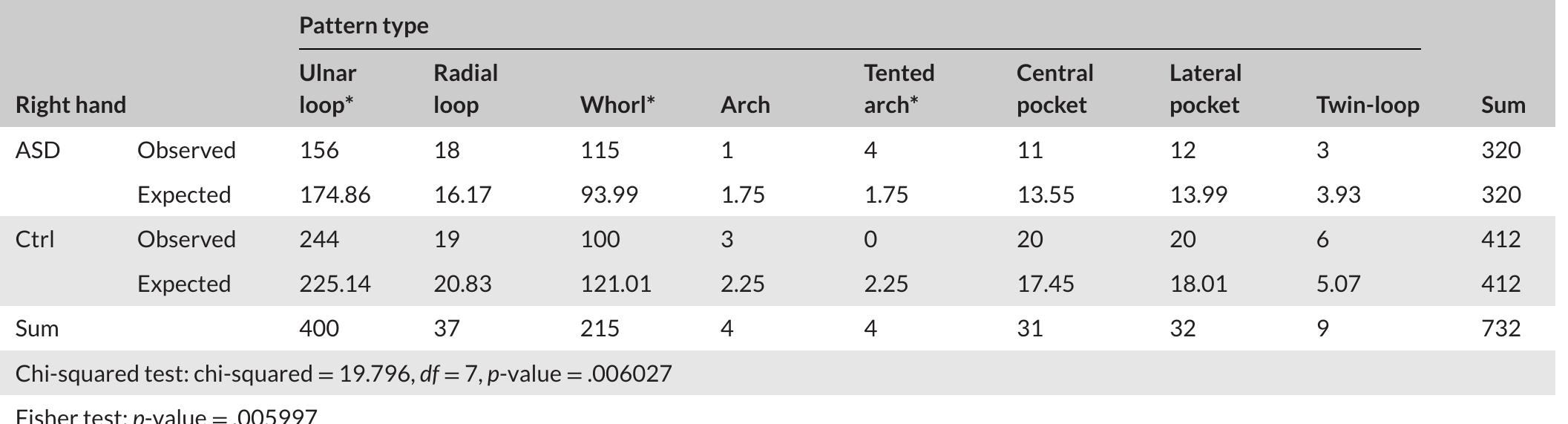Select the "Central pocket" column header
The width and height of the screenshot is (1568, 424).
[1054, 89]
